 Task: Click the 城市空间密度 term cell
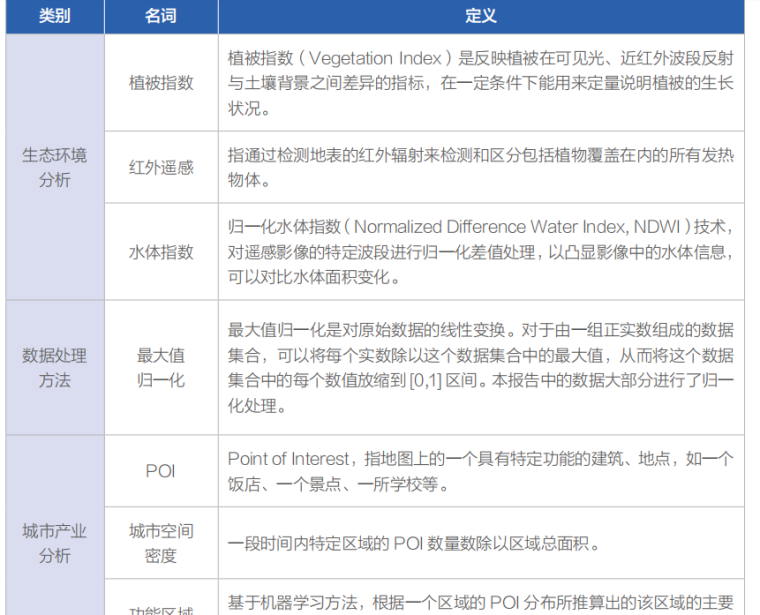click(161, 543)
